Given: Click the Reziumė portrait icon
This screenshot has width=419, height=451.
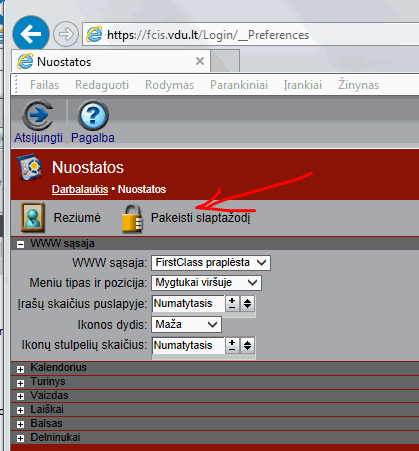Looking at the screenshot, I should [x=33, y=217].
